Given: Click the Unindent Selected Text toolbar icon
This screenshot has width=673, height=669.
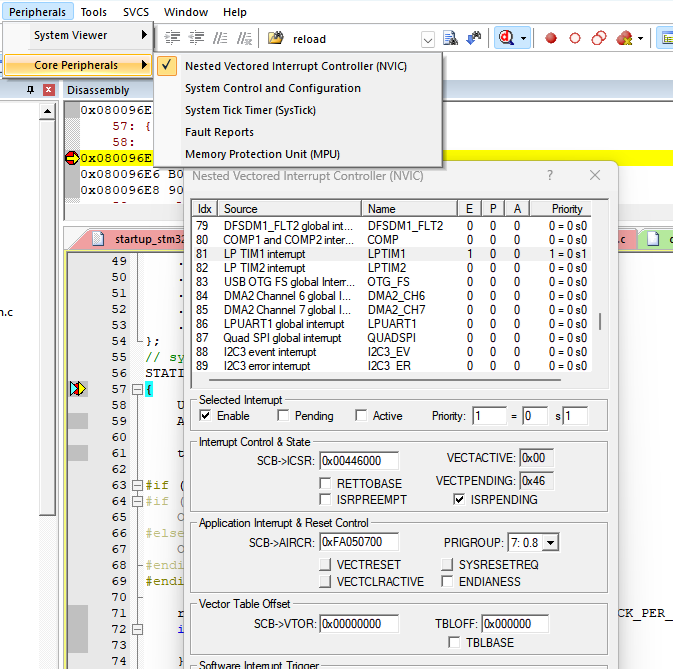Looking at the screenshot, I should pyautogui.click(x=197, y=39).
